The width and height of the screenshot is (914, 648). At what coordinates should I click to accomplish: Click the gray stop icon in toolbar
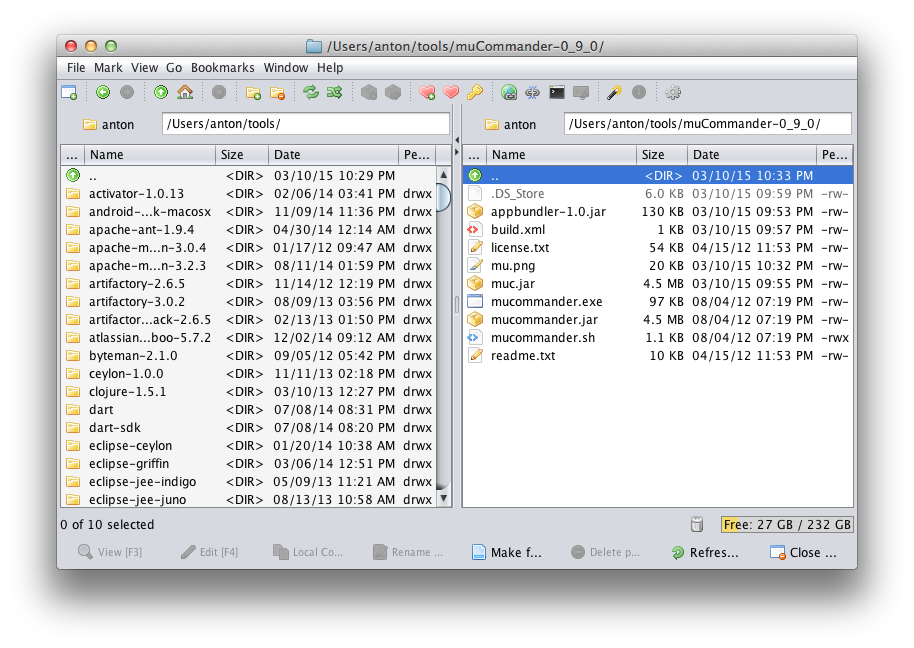pyautogui.click(x=219, y=92)
